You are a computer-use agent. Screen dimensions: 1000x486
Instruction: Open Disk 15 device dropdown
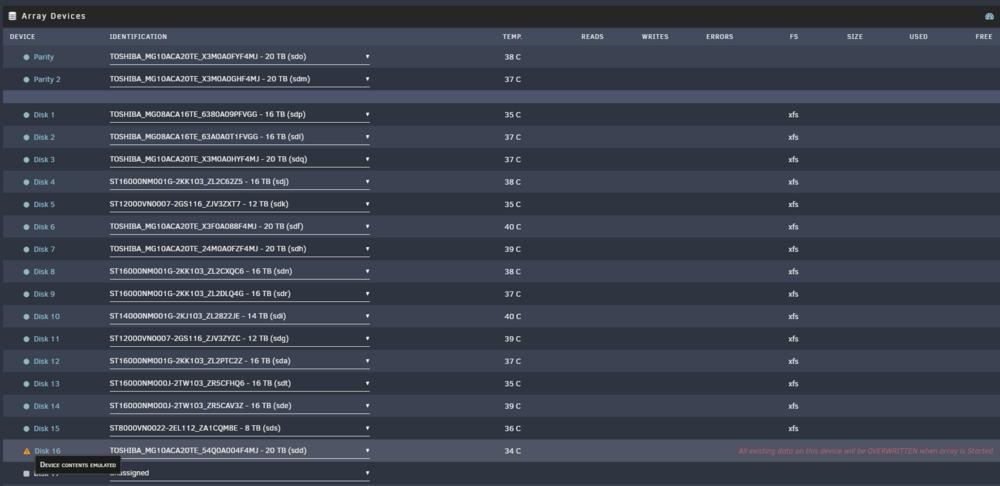(239, 429)
